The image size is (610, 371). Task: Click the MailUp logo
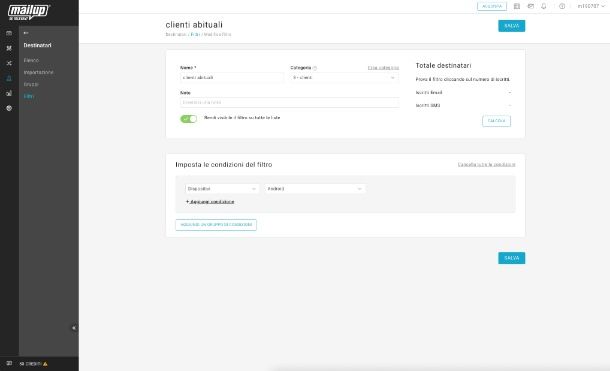(28, 12)
